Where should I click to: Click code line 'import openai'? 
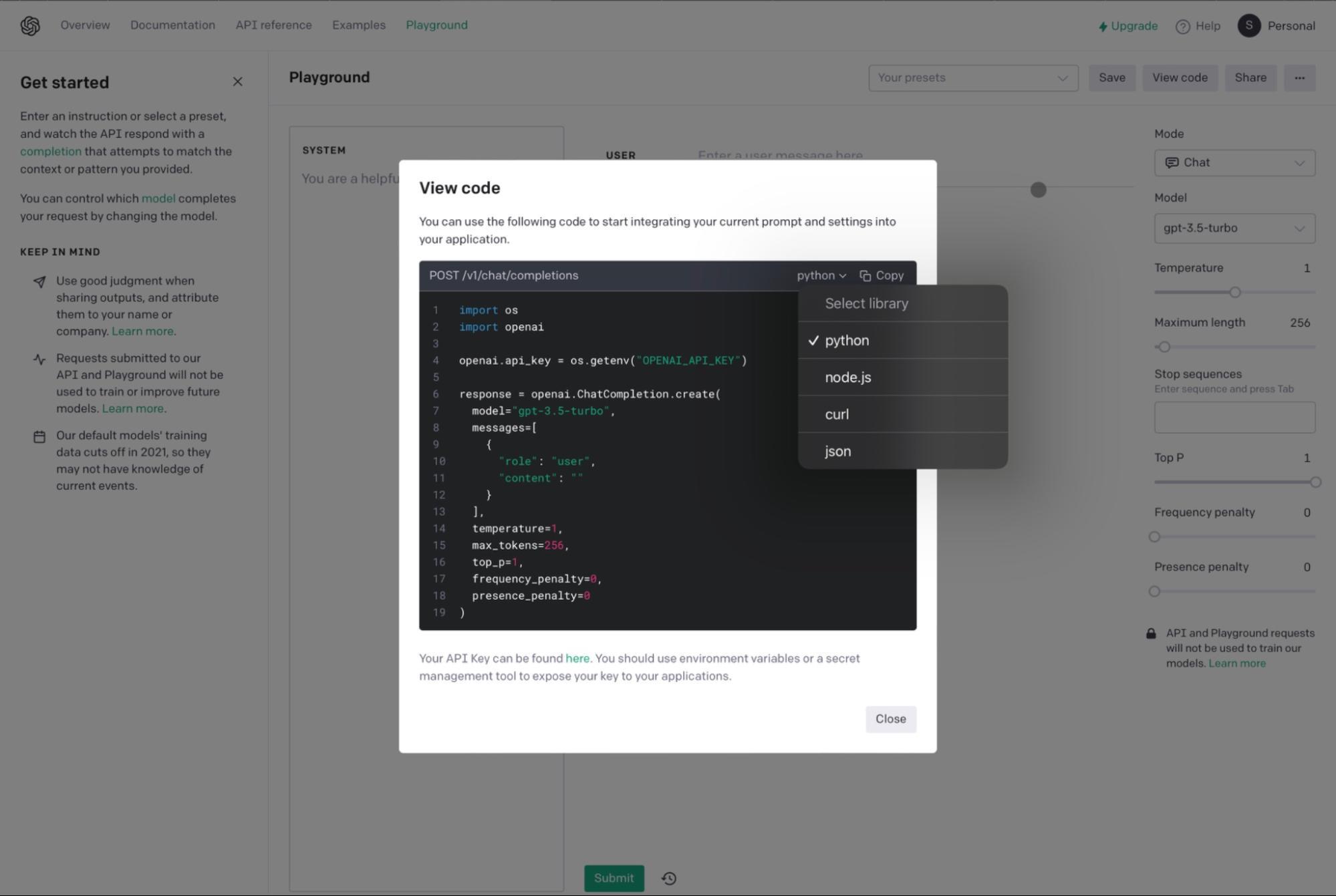click(501, 327)
